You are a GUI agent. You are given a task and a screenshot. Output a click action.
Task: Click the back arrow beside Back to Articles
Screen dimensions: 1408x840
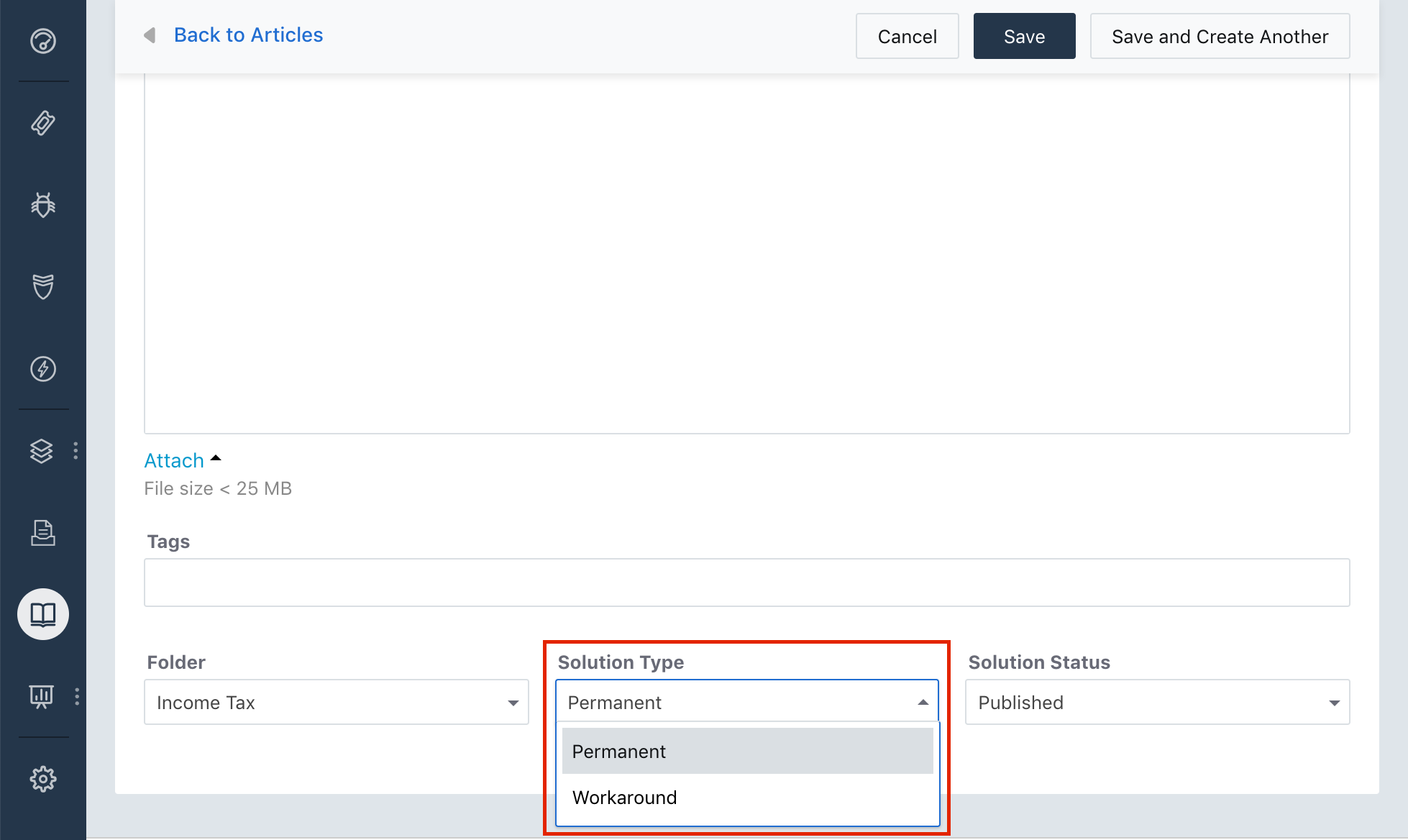tap(150, 35)
